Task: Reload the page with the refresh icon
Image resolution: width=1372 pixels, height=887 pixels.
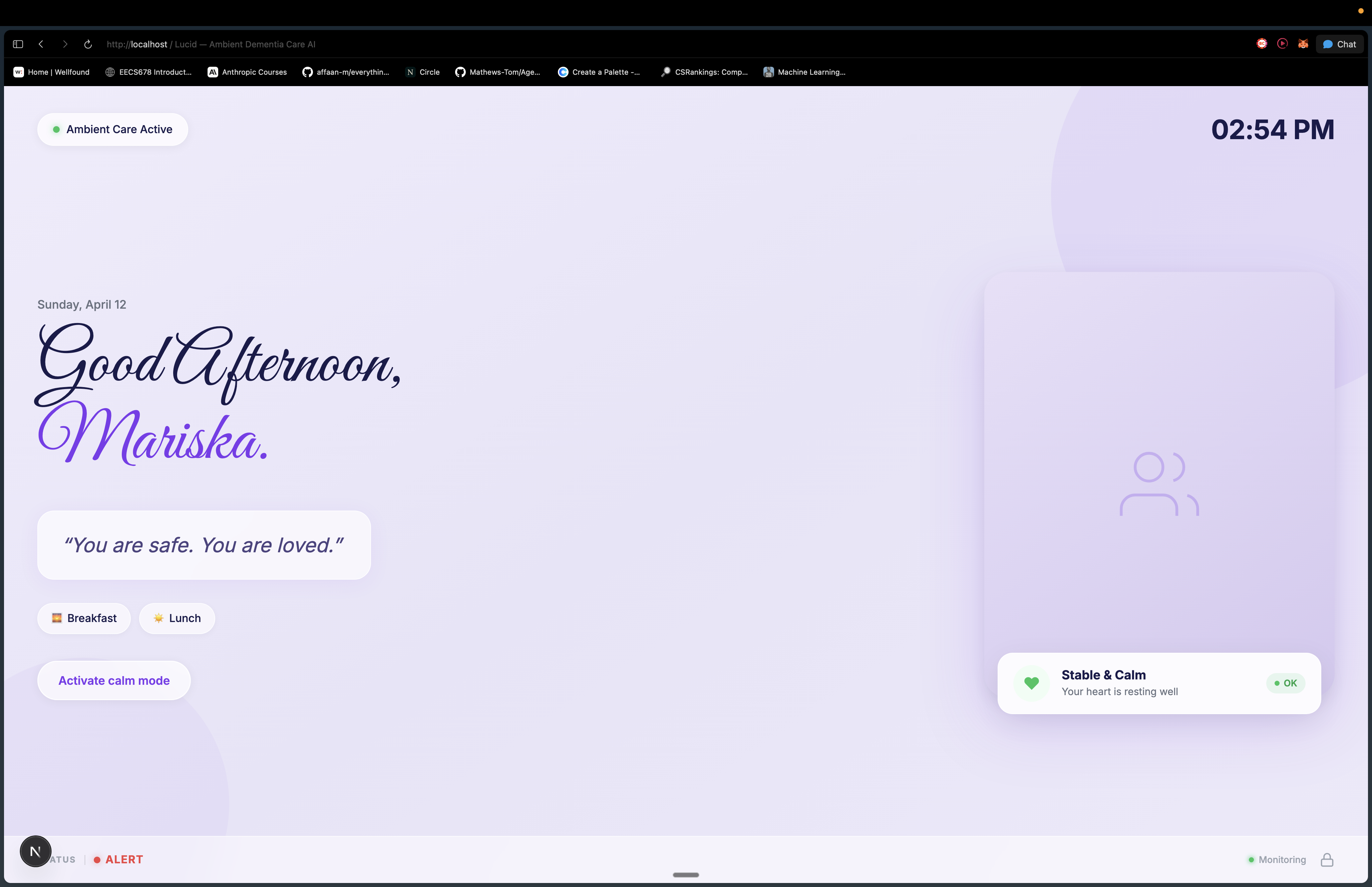Action: point(88,44)
